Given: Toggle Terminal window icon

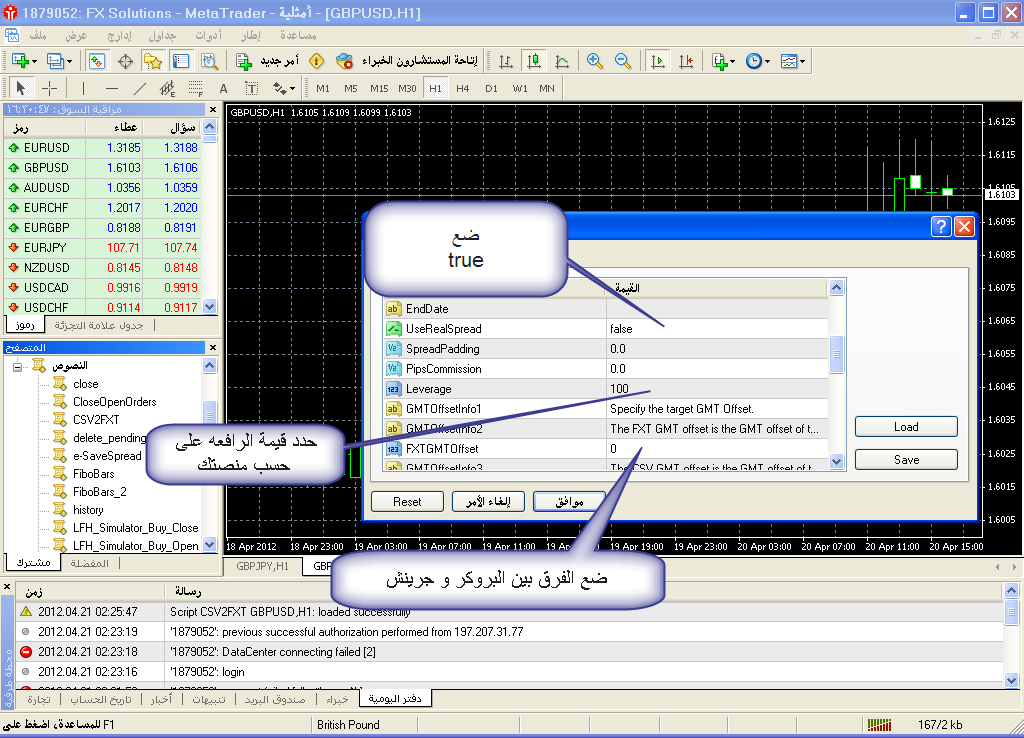Looking at the screenshot, I should (181, 61).
